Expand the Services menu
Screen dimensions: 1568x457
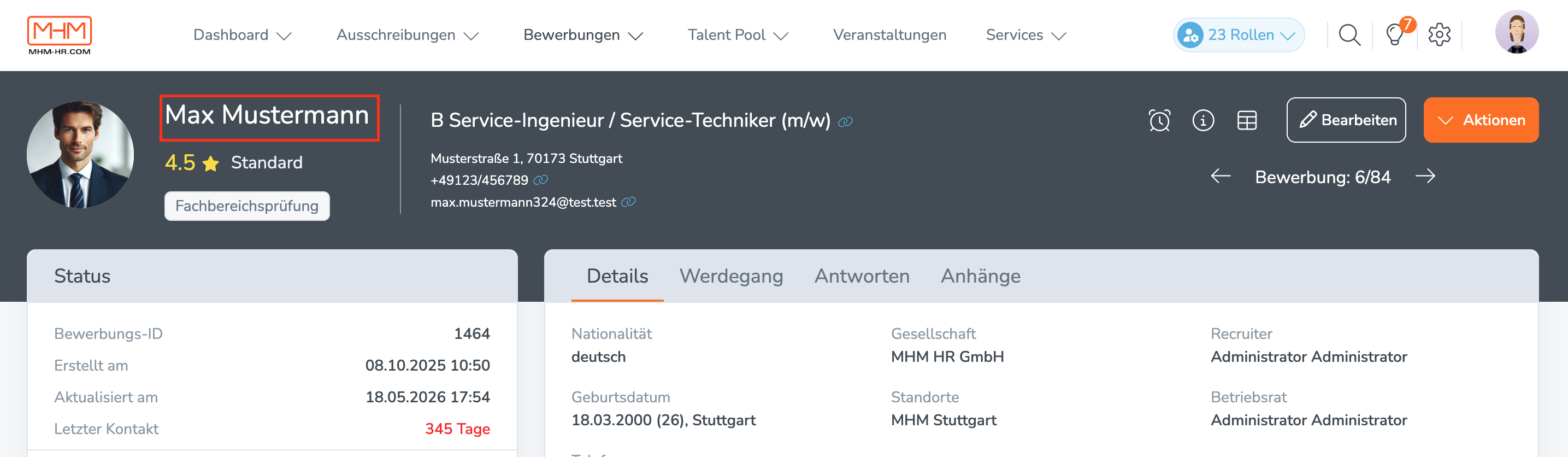(1025, 35)
